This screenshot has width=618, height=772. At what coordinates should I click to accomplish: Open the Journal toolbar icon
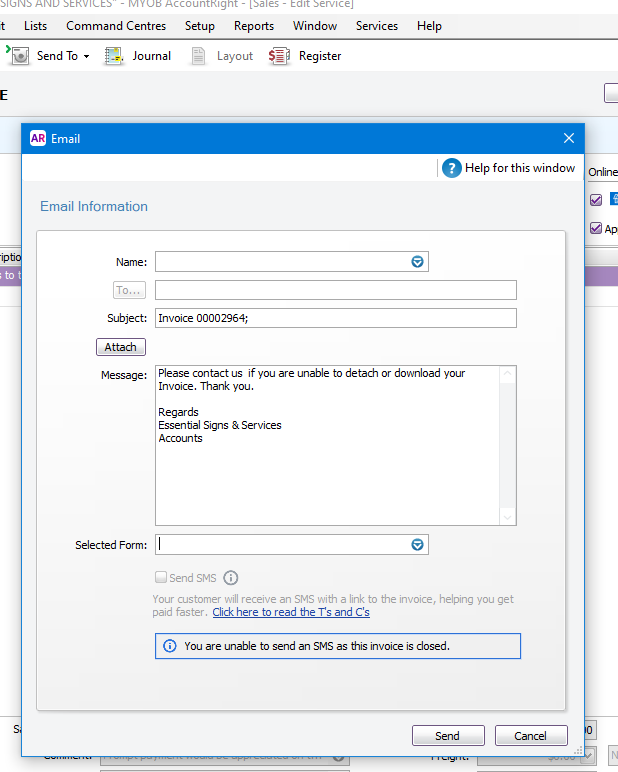(114, 56)
